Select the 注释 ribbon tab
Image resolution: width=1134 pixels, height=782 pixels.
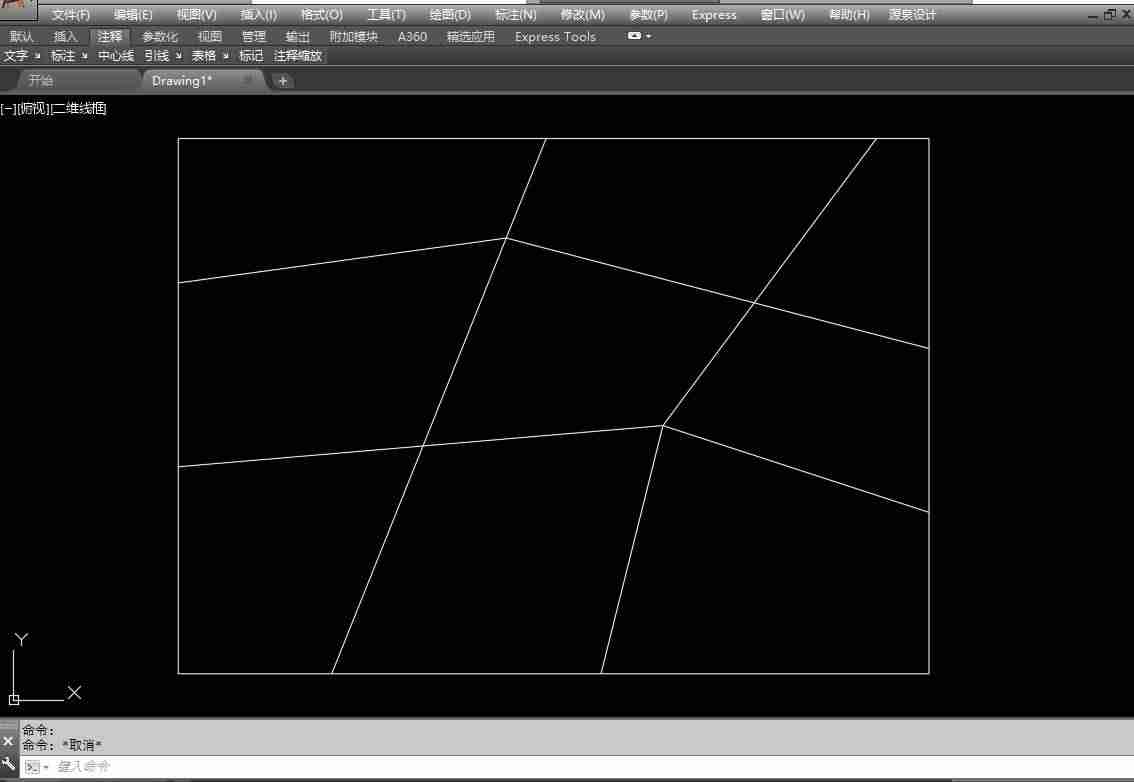(110, 36)
